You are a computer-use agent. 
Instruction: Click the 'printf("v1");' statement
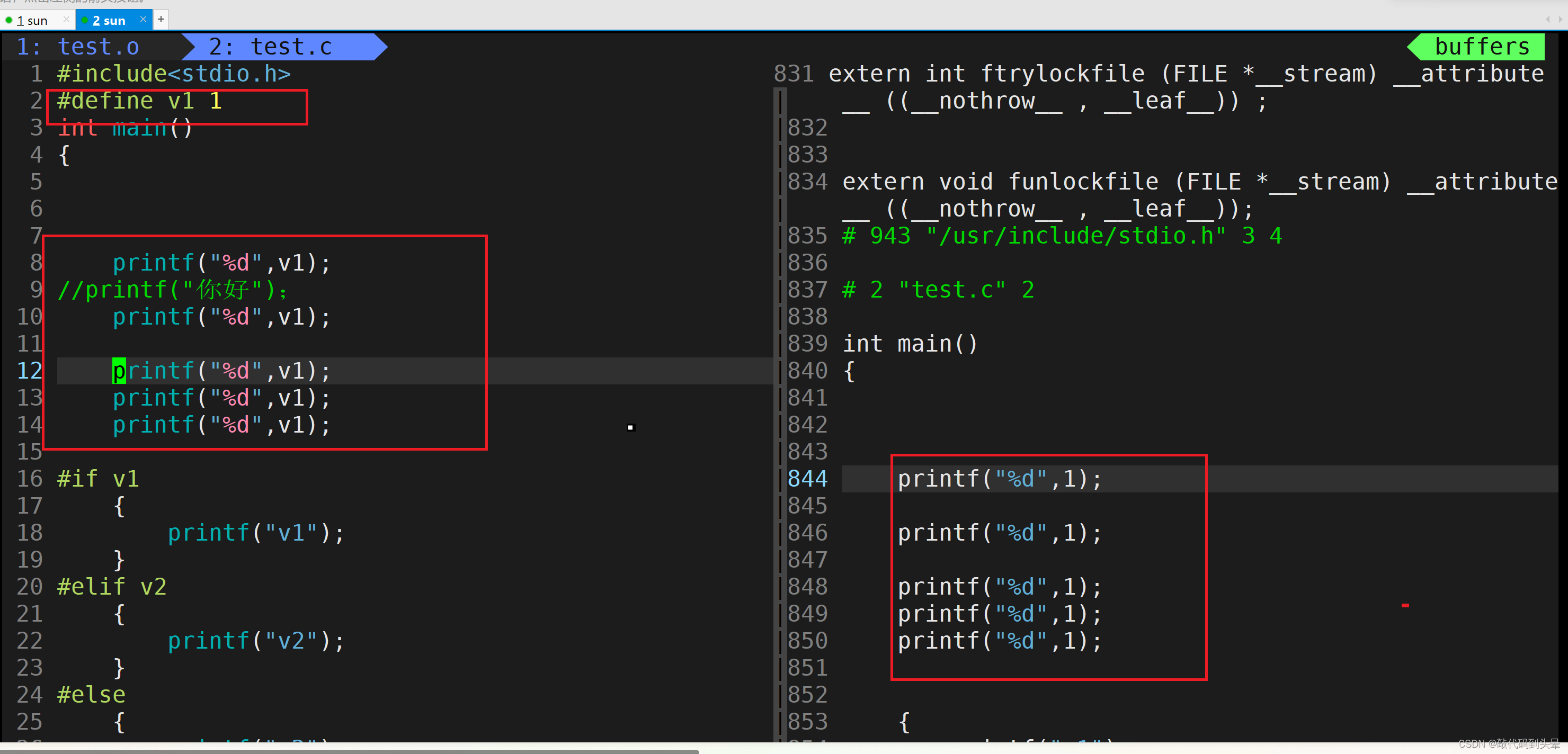256,533
